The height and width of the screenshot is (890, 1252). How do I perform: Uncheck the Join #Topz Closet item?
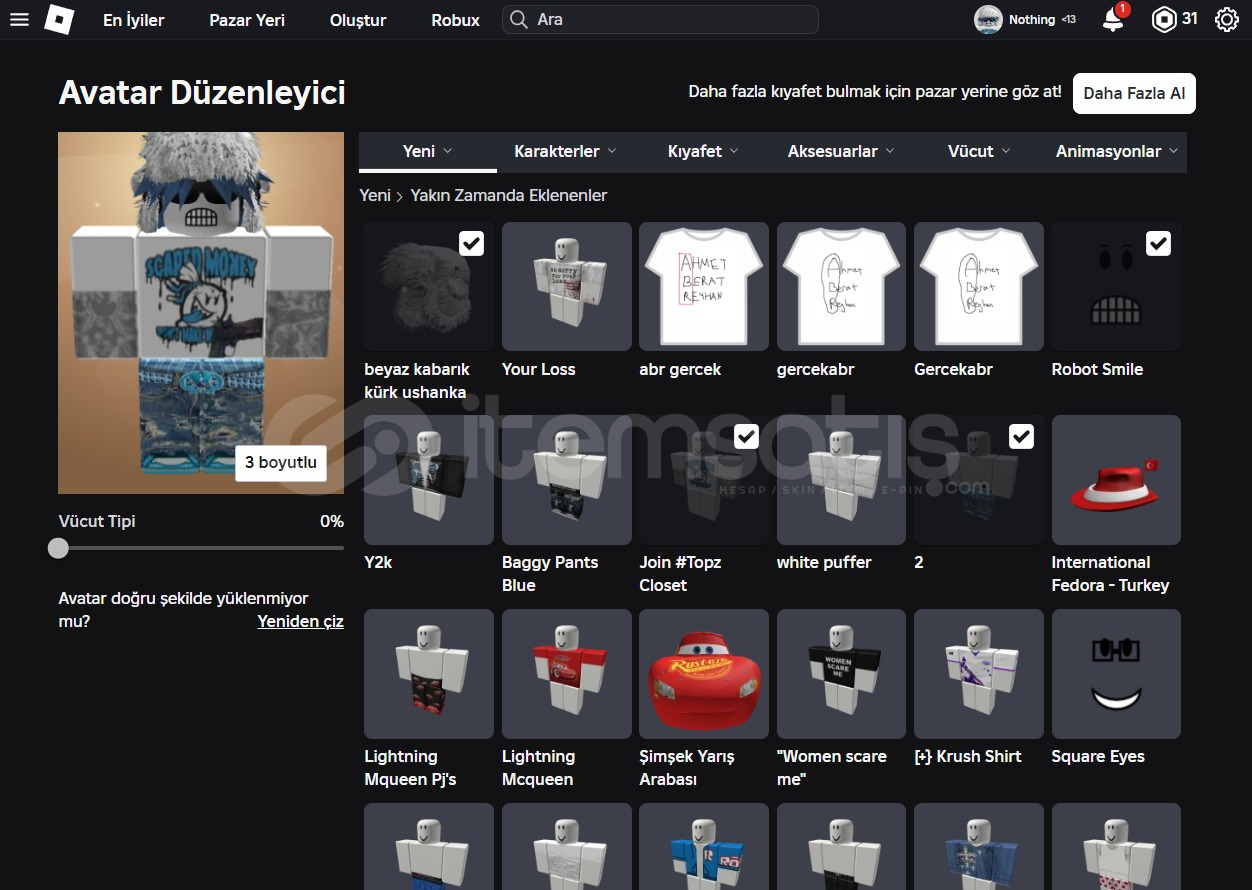[746, 436]
